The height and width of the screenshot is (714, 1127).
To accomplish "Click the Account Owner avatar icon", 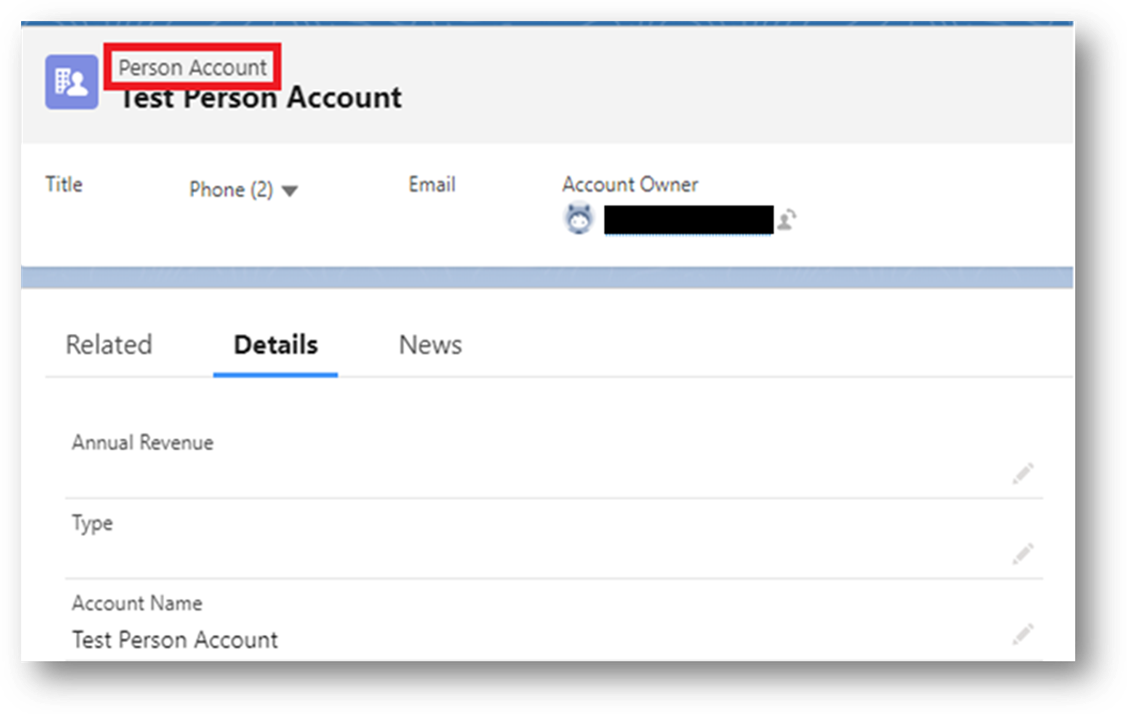I will click(x=579, y=219).
